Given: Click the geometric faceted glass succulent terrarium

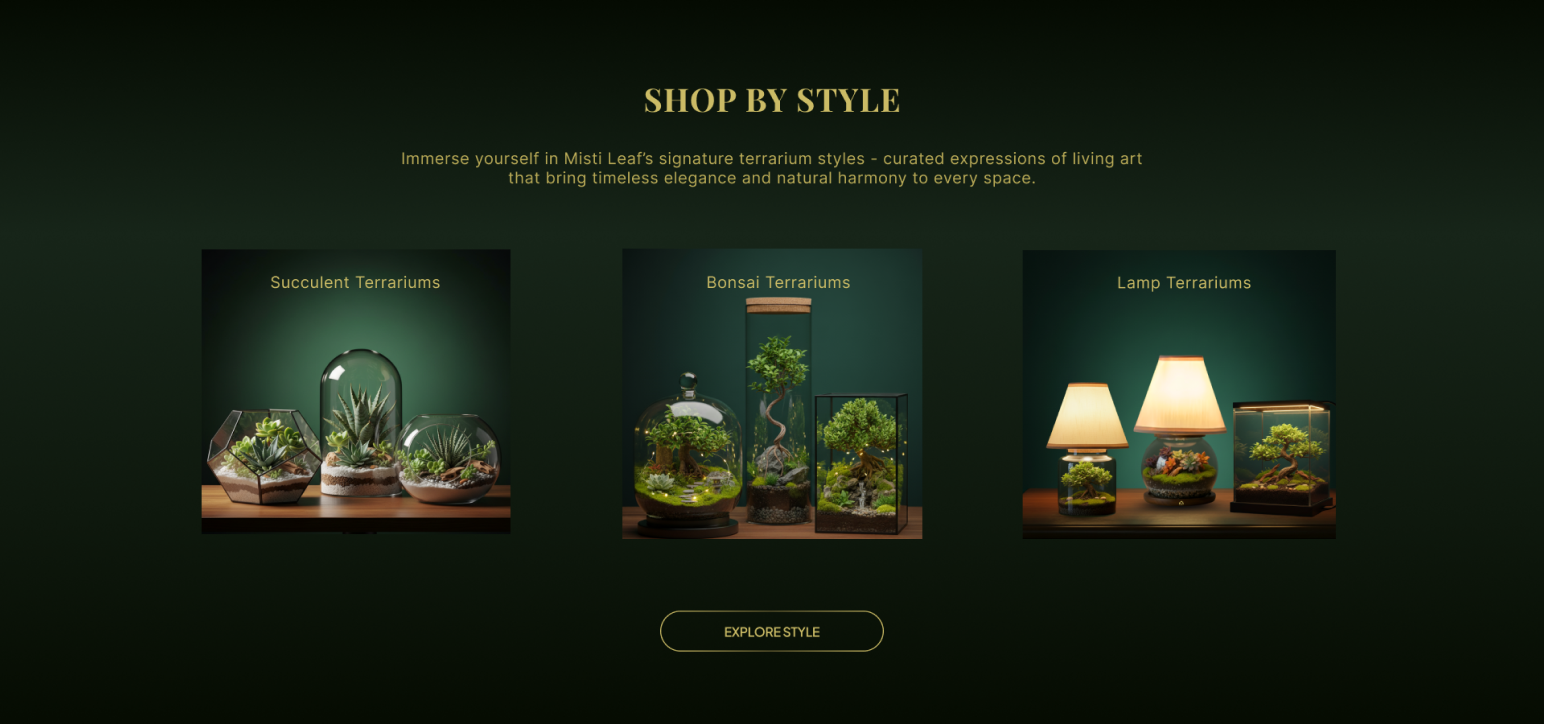Looking at the screenshot, I should [264, 456].
